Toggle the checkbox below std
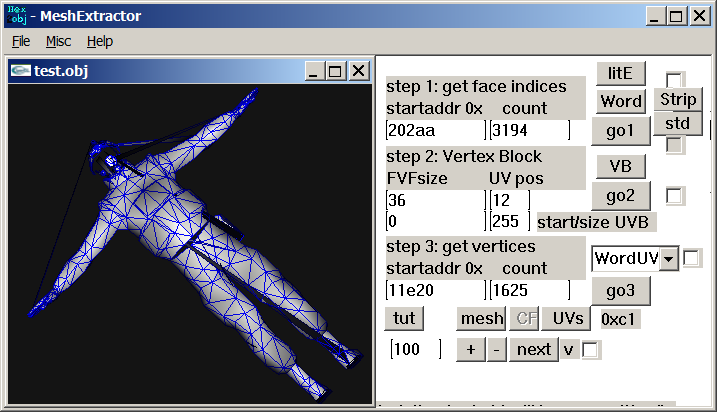 pos(674,145)
